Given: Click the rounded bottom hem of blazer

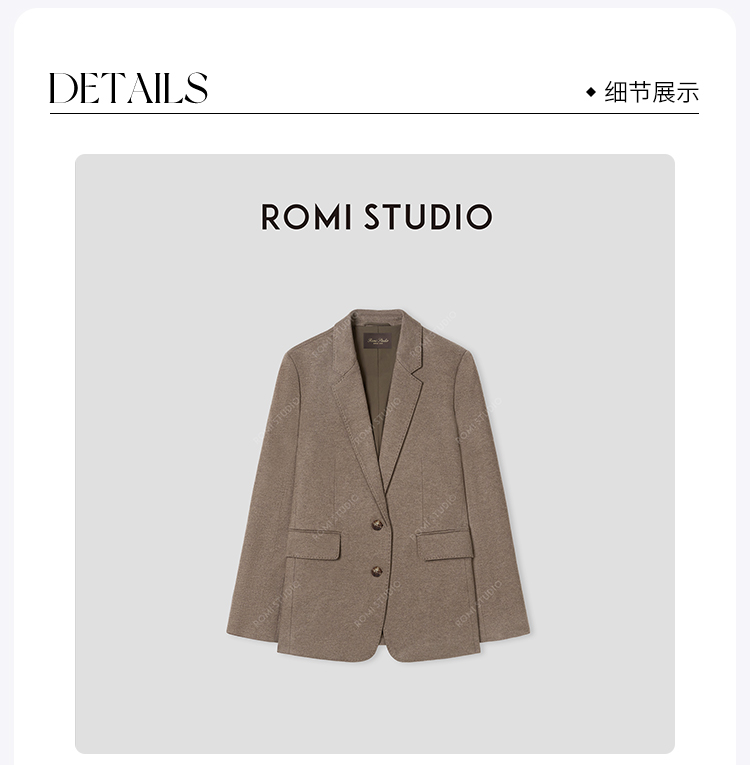Looking at the screenshot, I should [378, 651].
